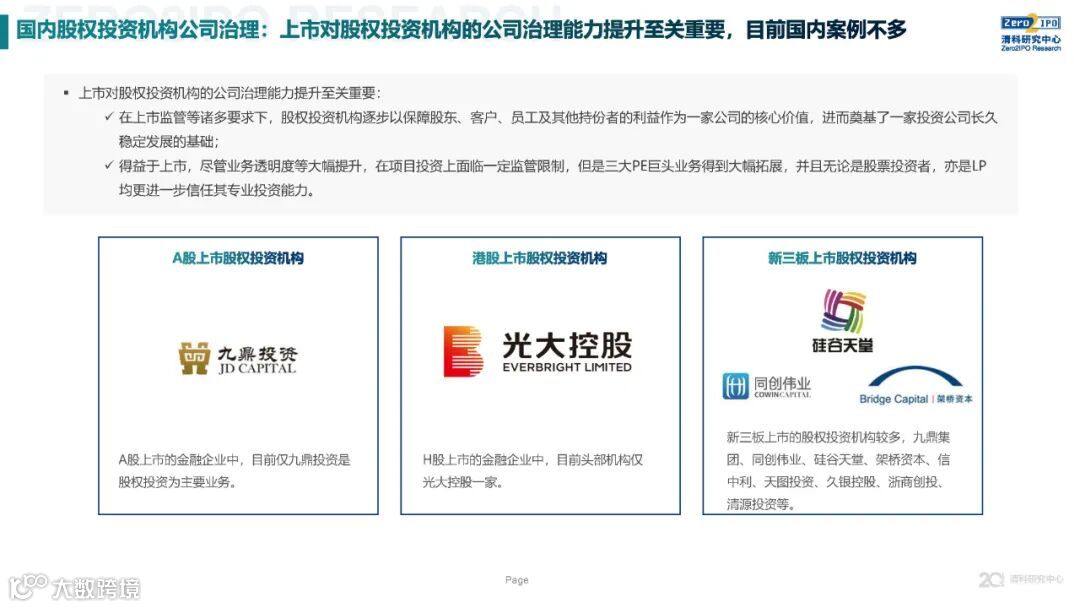Image resolution: width=1080 pixels, height=608 pixels.
Task: Click the 港股上市股权投资机构 heading
Action: pyautogui.click(x=539, y=258)
